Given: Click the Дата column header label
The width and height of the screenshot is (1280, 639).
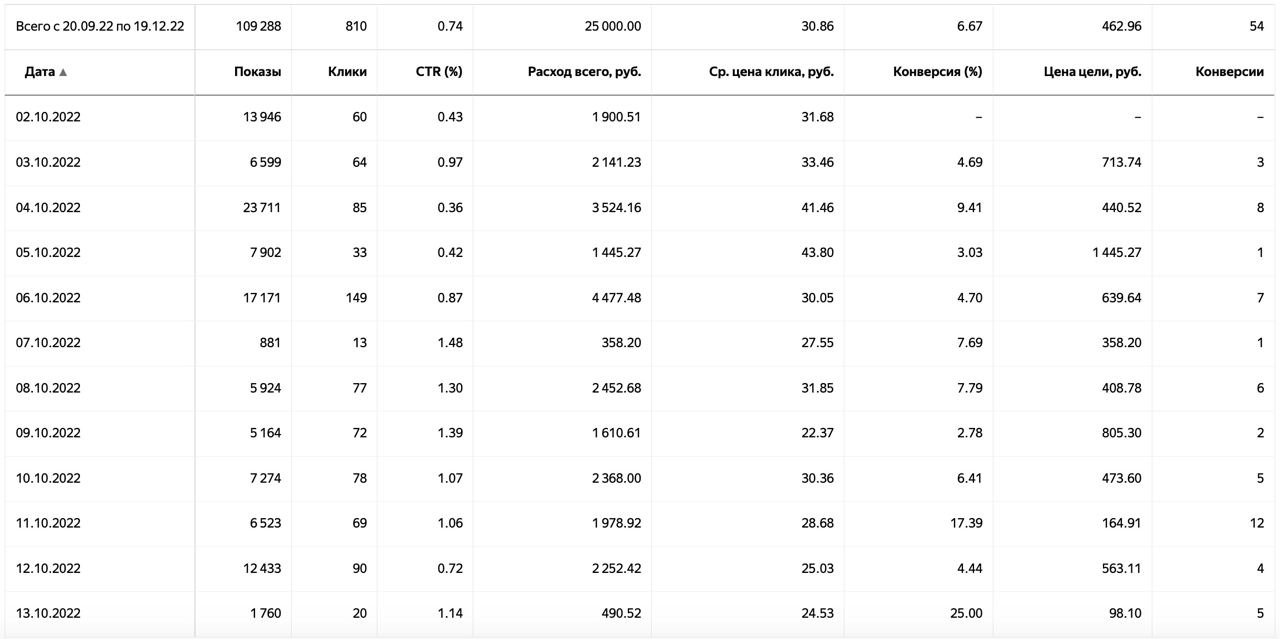Looking at the screenshot, I should (39, 72).
